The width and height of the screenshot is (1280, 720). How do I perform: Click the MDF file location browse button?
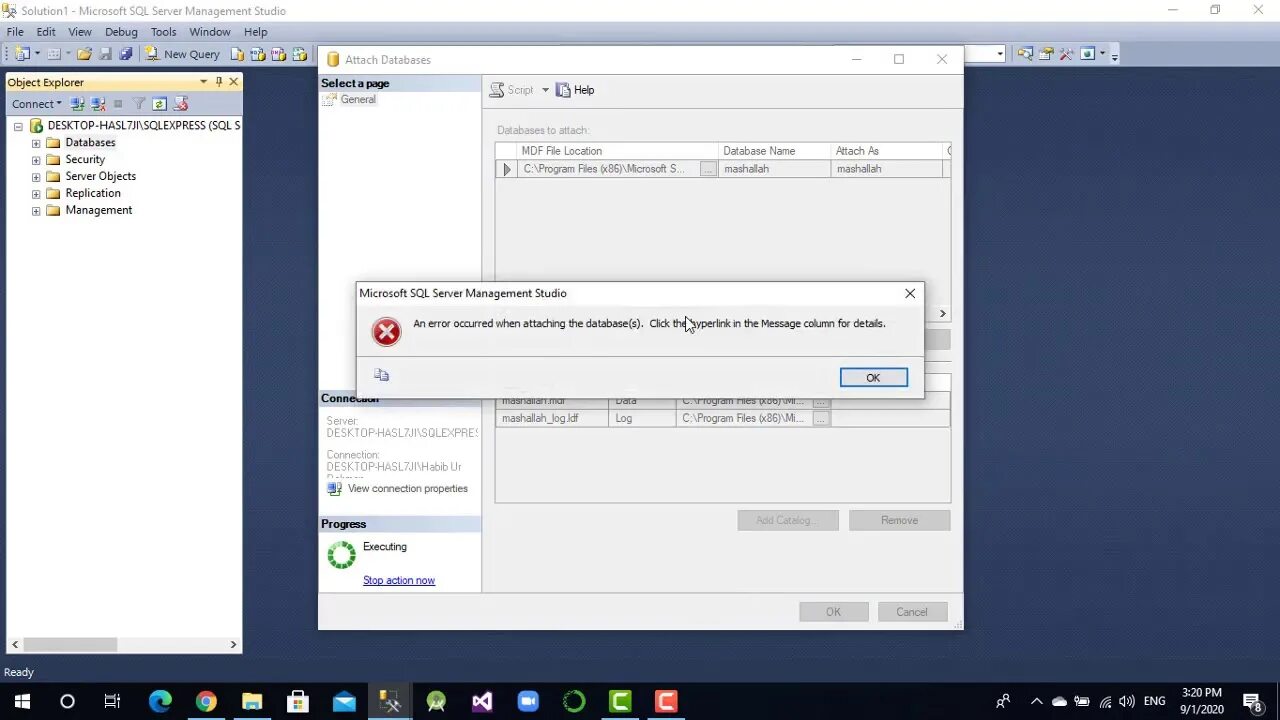tap(708, 169)
